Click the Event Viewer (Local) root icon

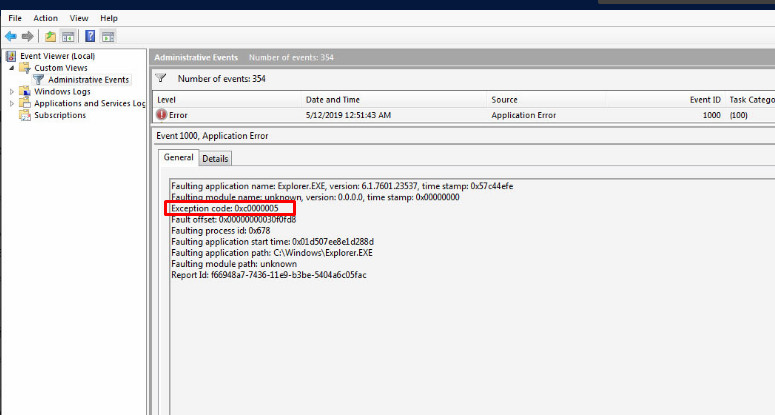point(11,56)
